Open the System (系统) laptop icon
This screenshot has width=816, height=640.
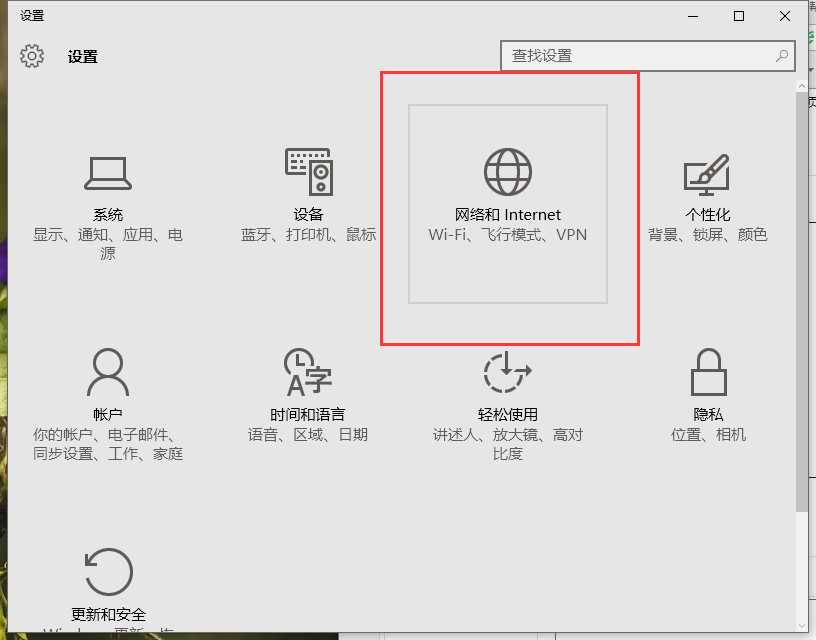click(x=108, y=174)
